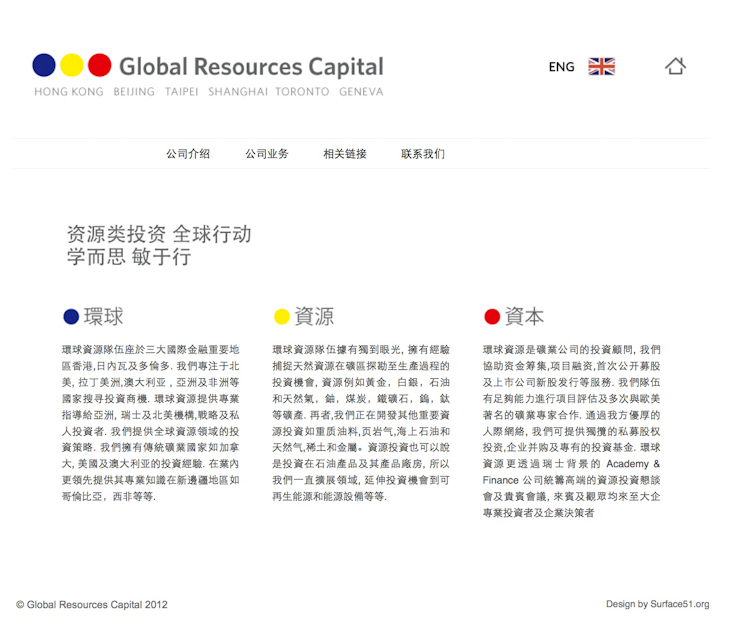
Task: Click the tagline 学而思 敏于行
Action: (x=129, y=257)
